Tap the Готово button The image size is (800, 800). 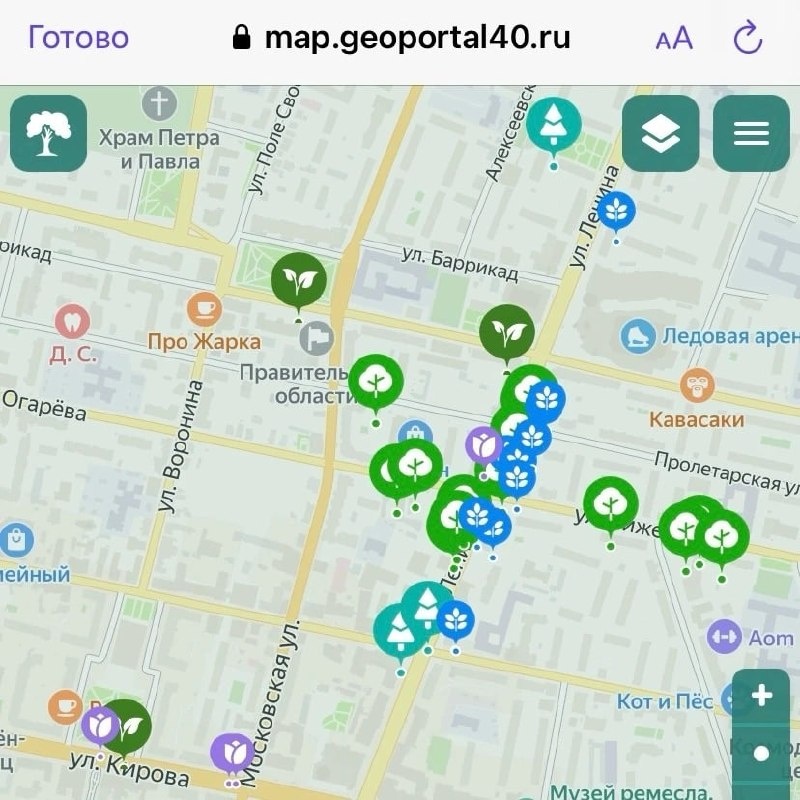78,38
